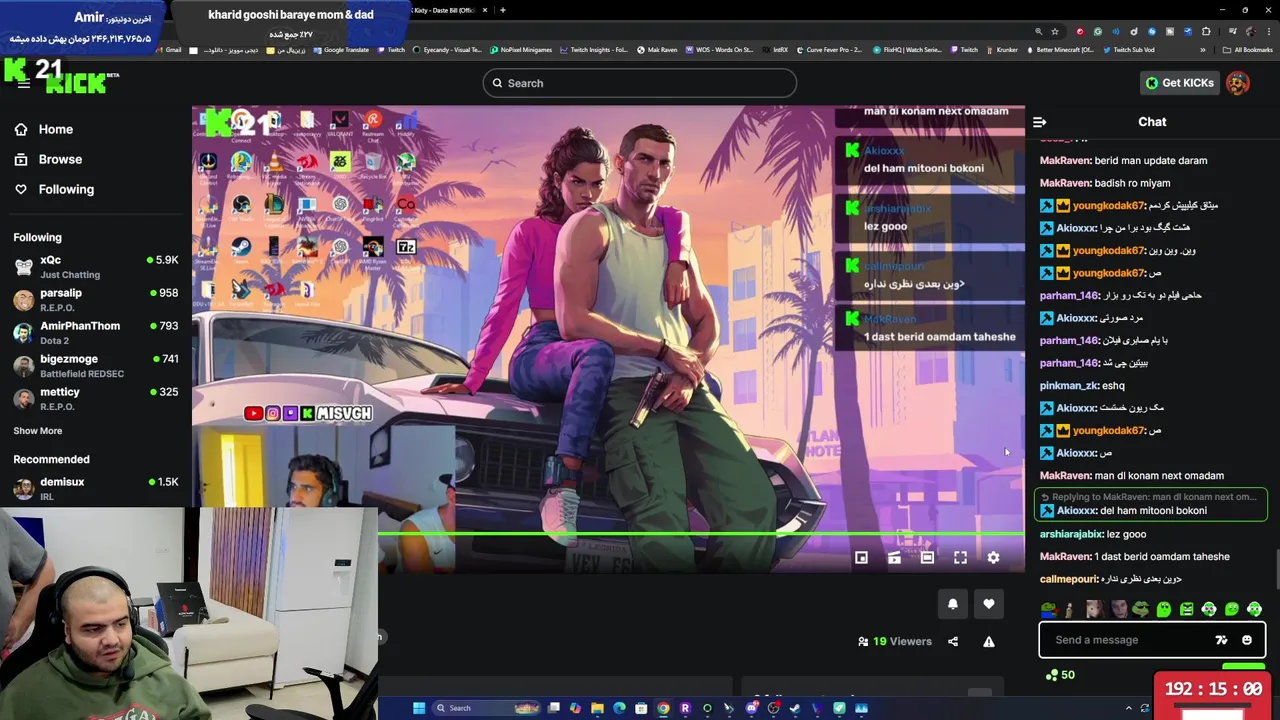This screenshot has width=1280, height=720.
Task: Open bigezmoge channel from sidebar
Action: [x=95, y=365]
